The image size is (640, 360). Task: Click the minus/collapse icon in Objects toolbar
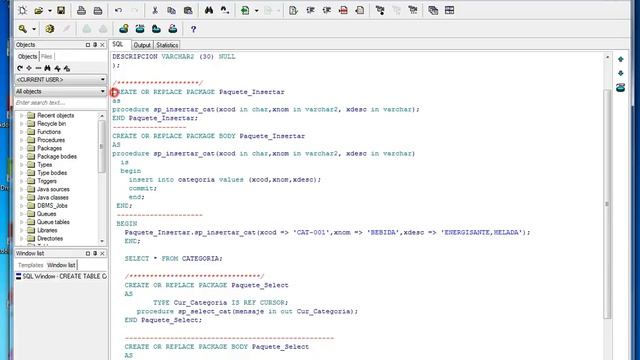pos(38,68)
